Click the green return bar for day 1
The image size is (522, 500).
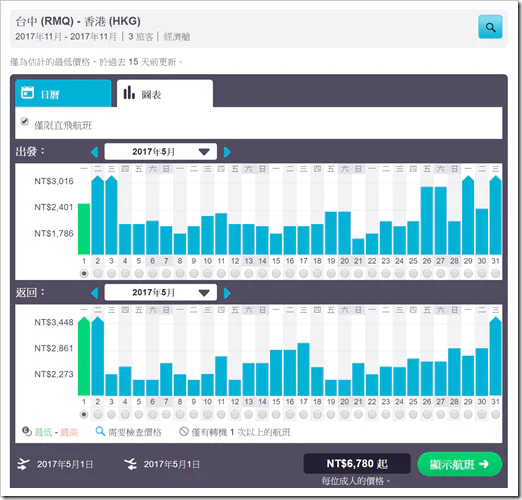(x=84, y=356)
